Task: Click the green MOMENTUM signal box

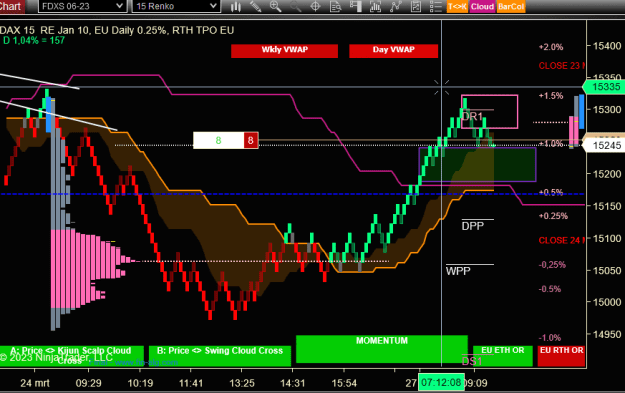Action: 382,349
